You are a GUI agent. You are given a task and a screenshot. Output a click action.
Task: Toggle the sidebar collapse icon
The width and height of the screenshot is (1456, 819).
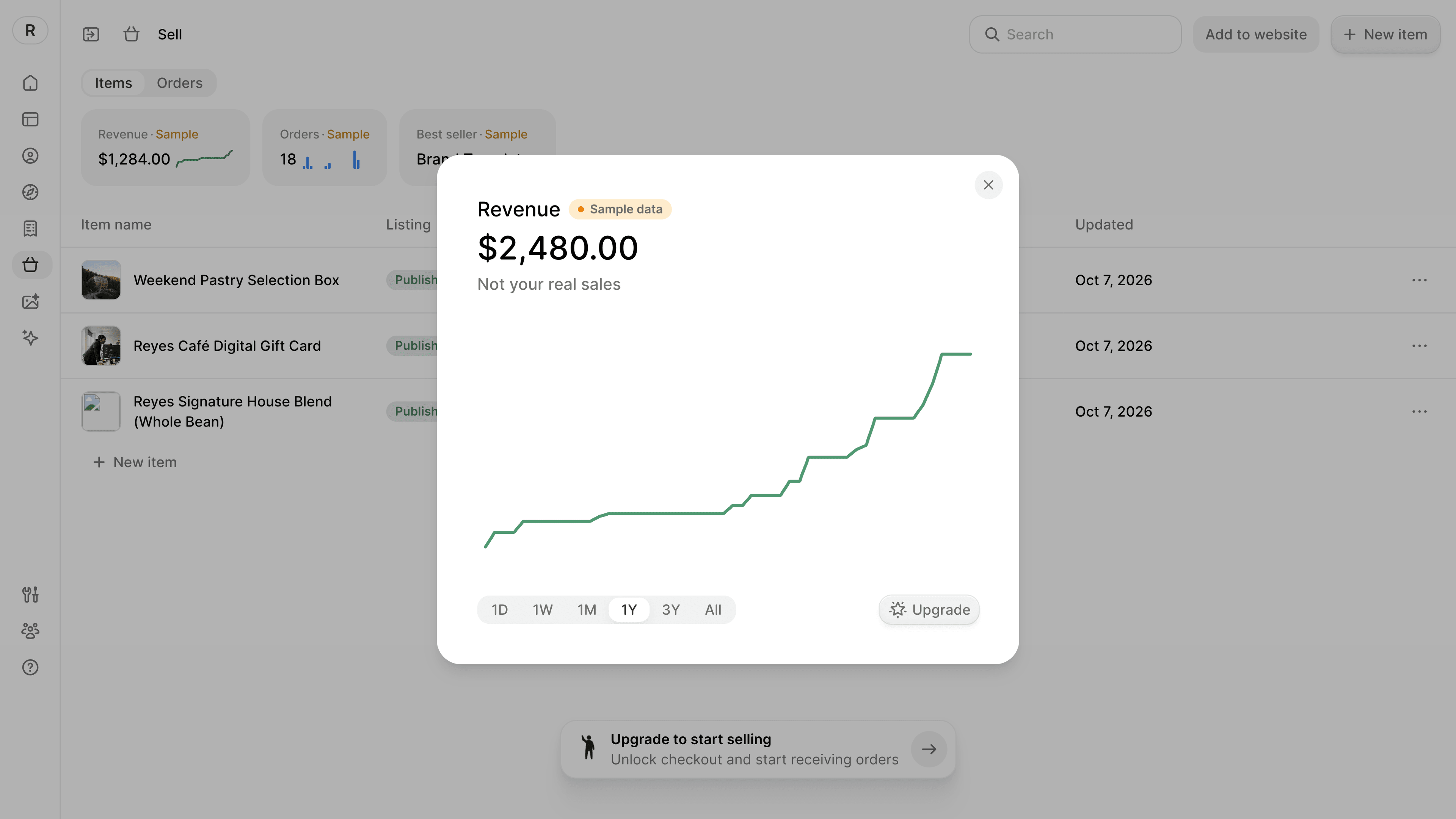point(91,35)
